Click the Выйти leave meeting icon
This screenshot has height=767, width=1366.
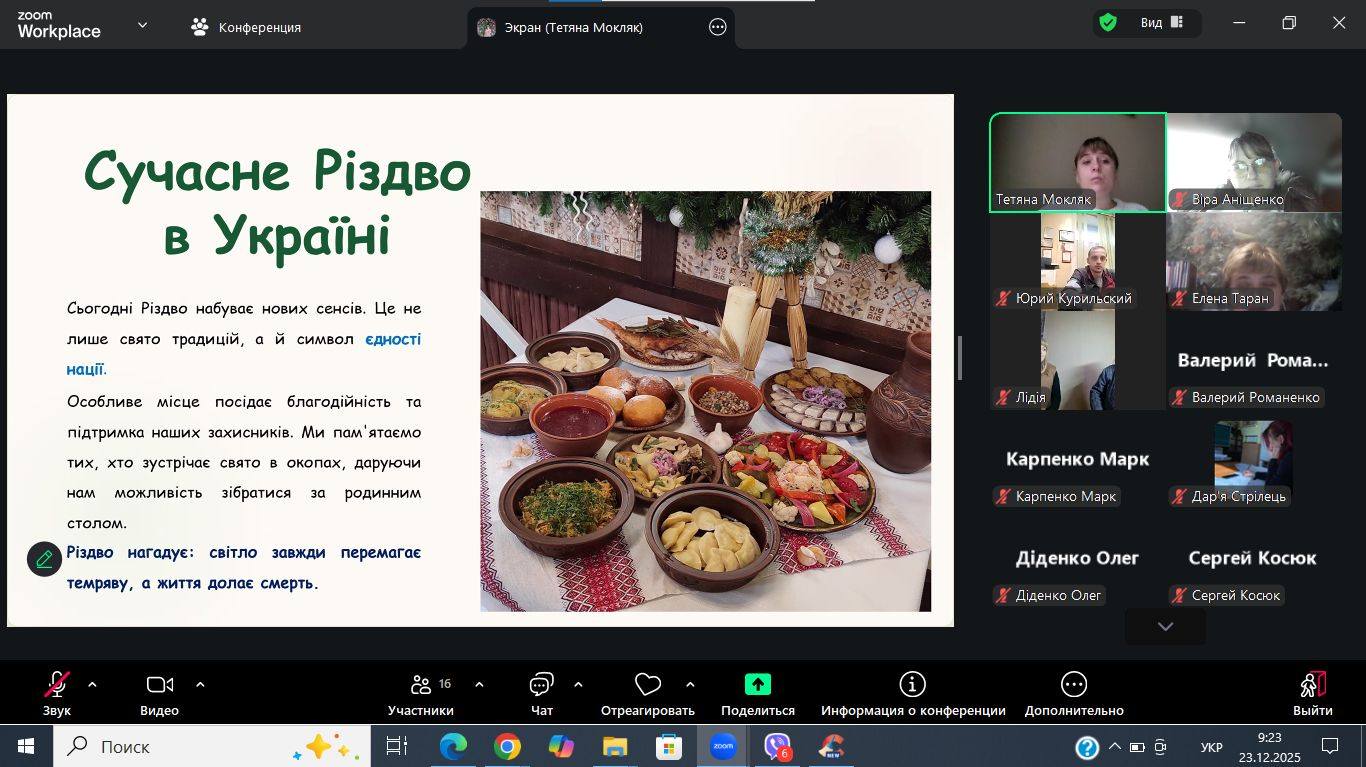point(1313,684)
